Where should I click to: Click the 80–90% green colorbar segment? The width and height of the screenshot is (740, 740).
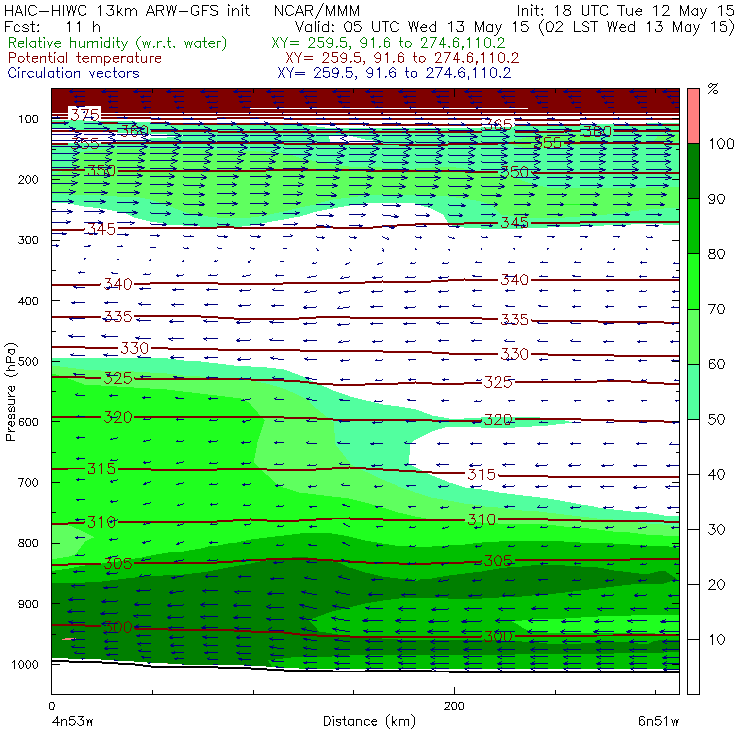(x=693, y=226)
